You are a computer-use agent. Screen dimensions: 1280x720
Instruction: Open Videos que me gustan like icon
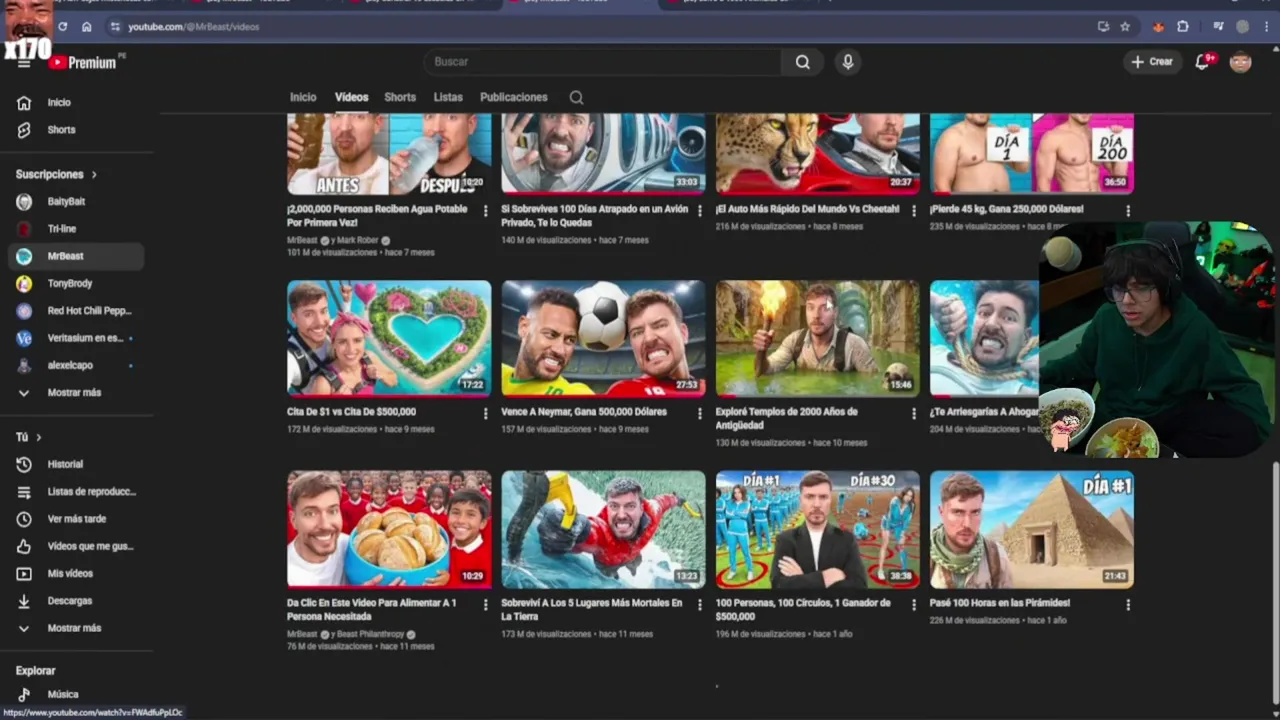tap(24, 546)
